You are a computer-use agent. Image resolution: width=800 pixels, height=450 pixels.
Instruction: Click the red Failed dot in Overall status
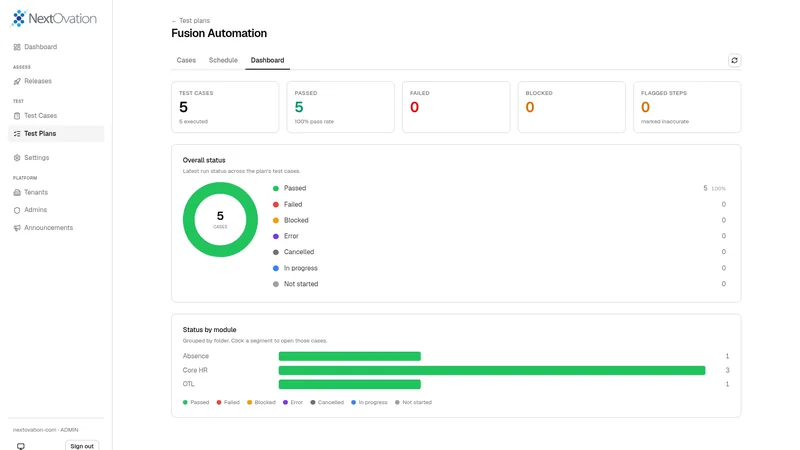pos(276,205)
